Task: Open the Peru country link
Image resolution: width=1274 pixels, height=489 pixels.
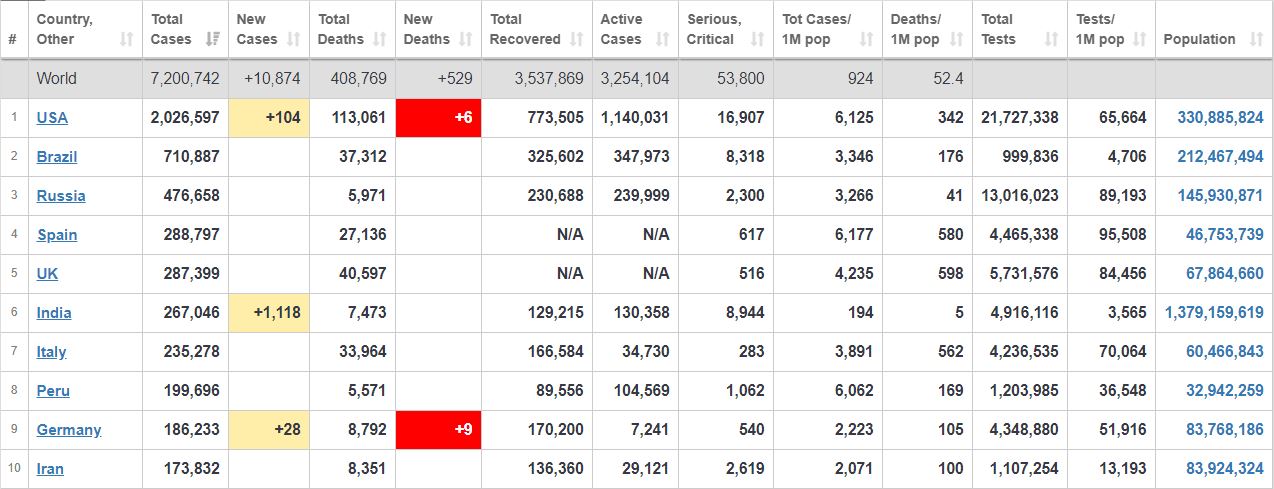Action: (53, 390)
